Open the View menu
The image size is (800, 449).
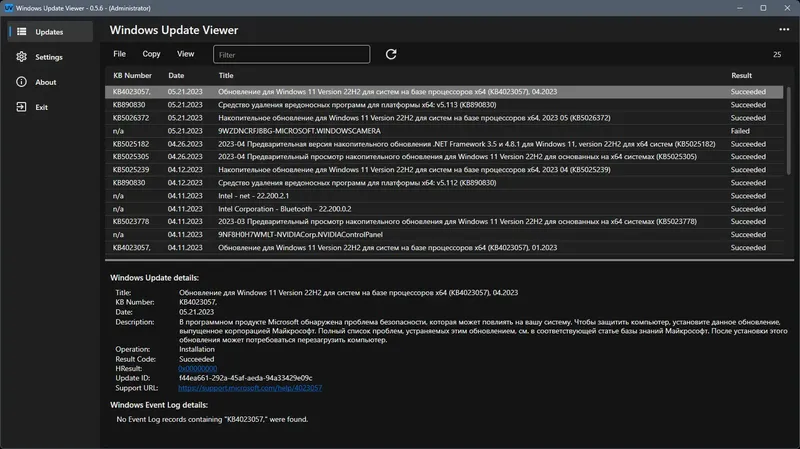coord(186,54)
